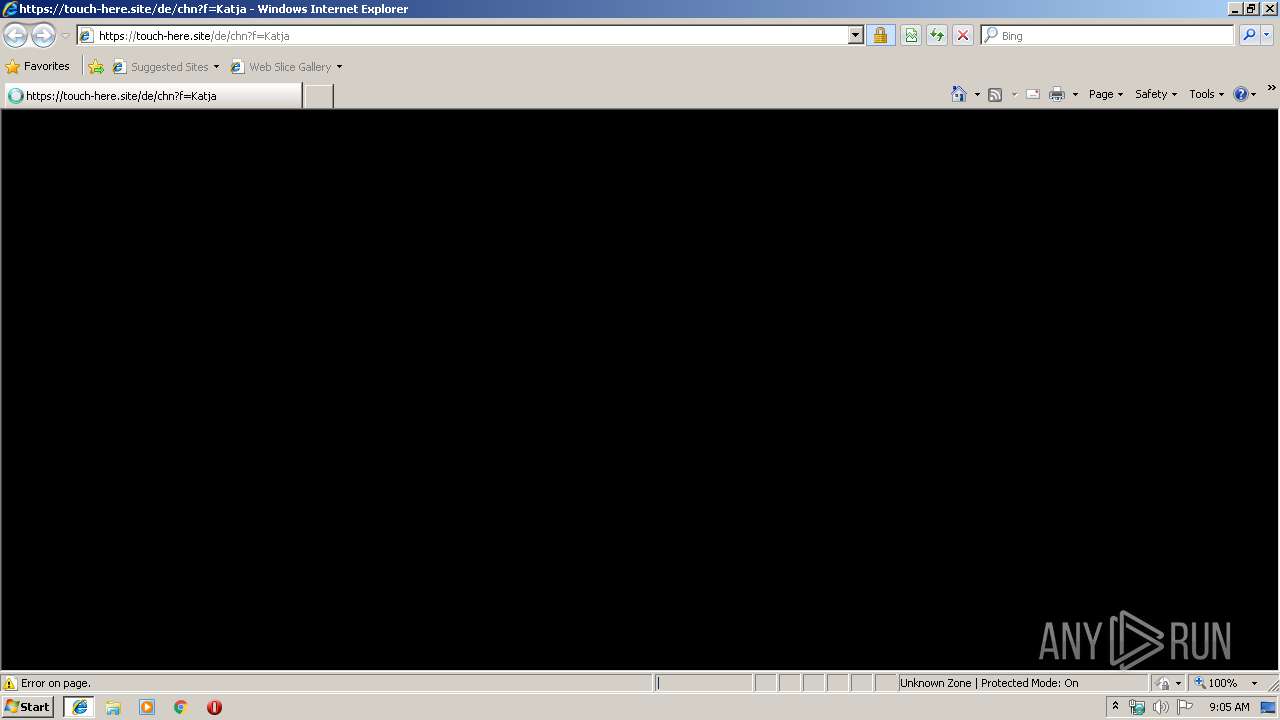This screenshot has width=1280, height=720.
Task: Click the security lock icon
Action: 880,35
